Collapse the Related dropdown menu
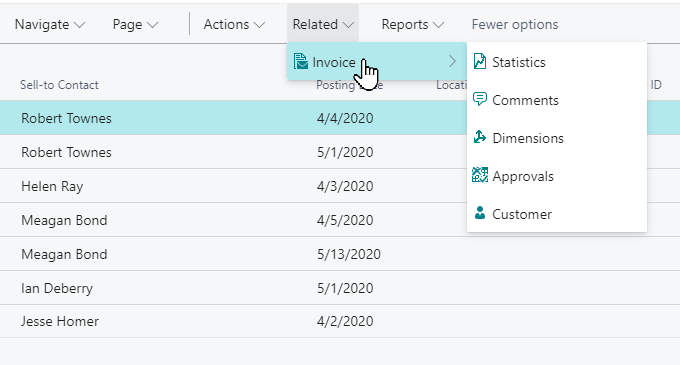Screen dimensions: 680x365 pos(323,24)
